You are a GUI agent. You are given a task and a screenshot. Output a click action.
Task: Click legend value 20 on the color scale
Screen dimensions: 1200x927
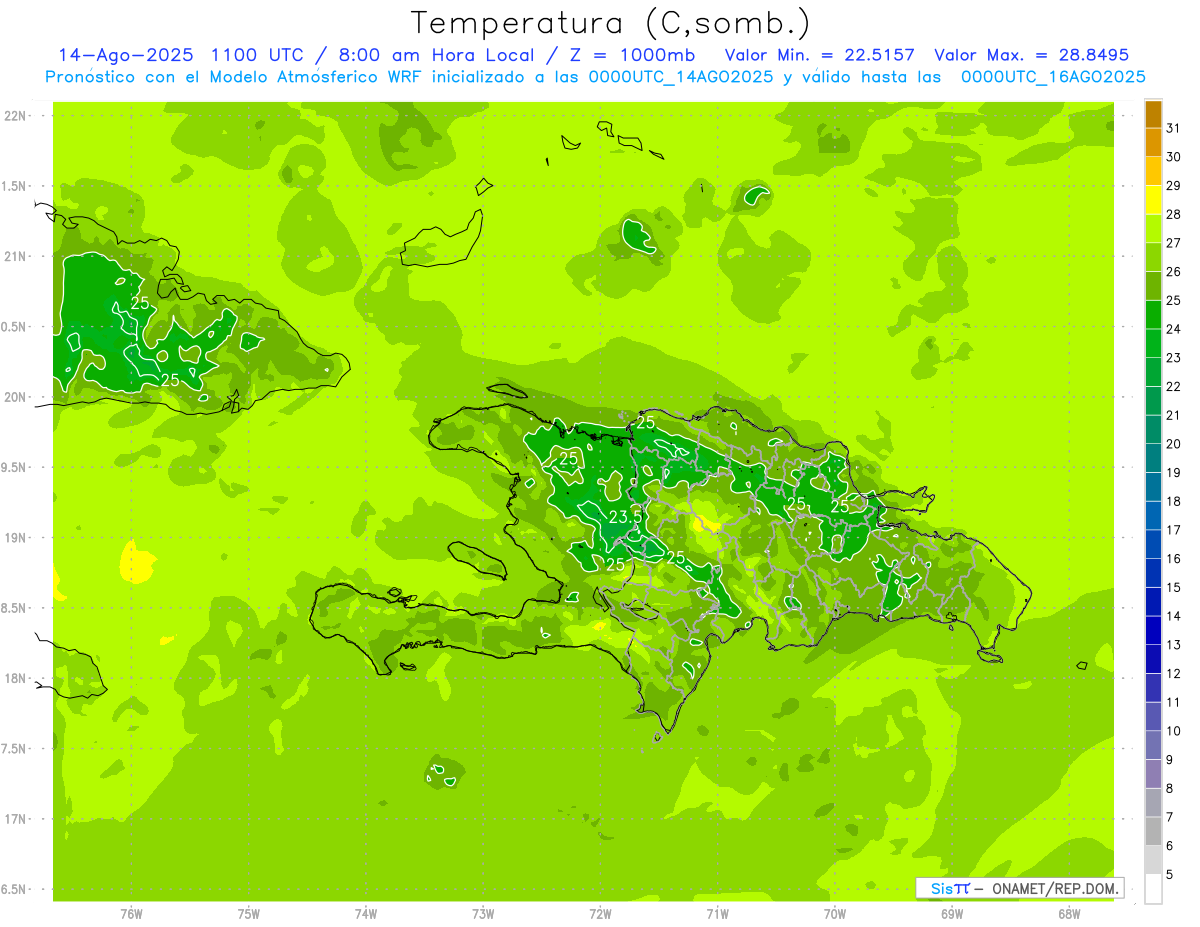1173,444
